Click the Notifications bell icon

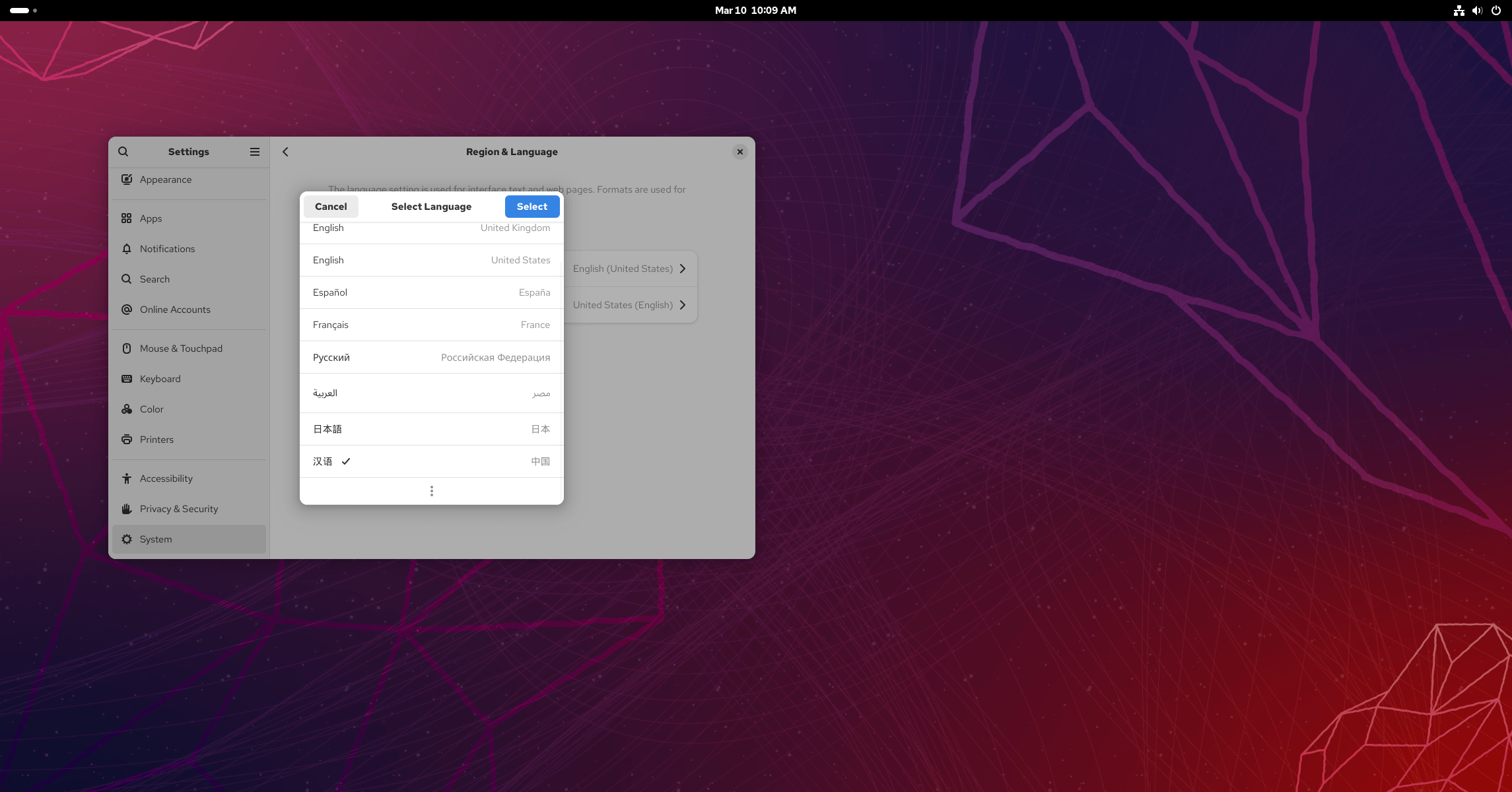click(127, 248)
